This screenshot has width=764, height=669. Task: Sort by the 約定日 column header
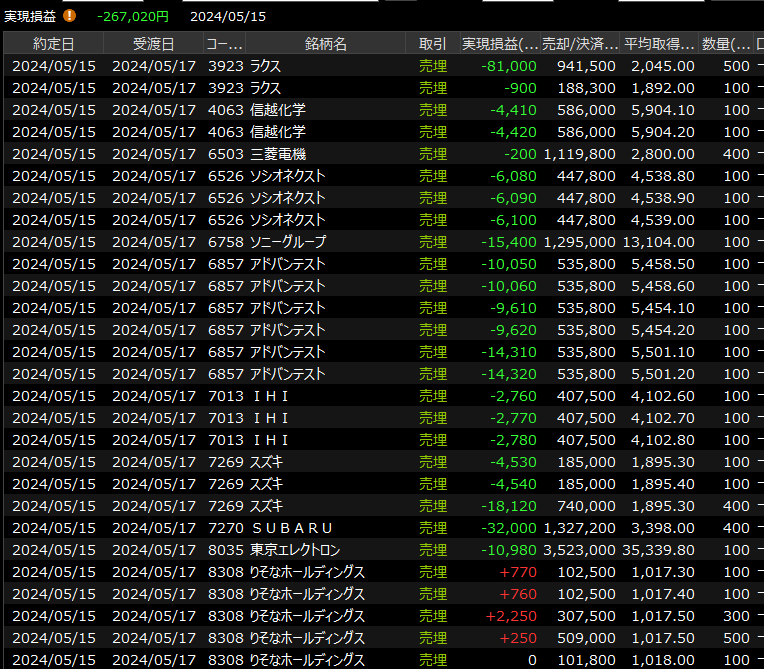[53, 43]
